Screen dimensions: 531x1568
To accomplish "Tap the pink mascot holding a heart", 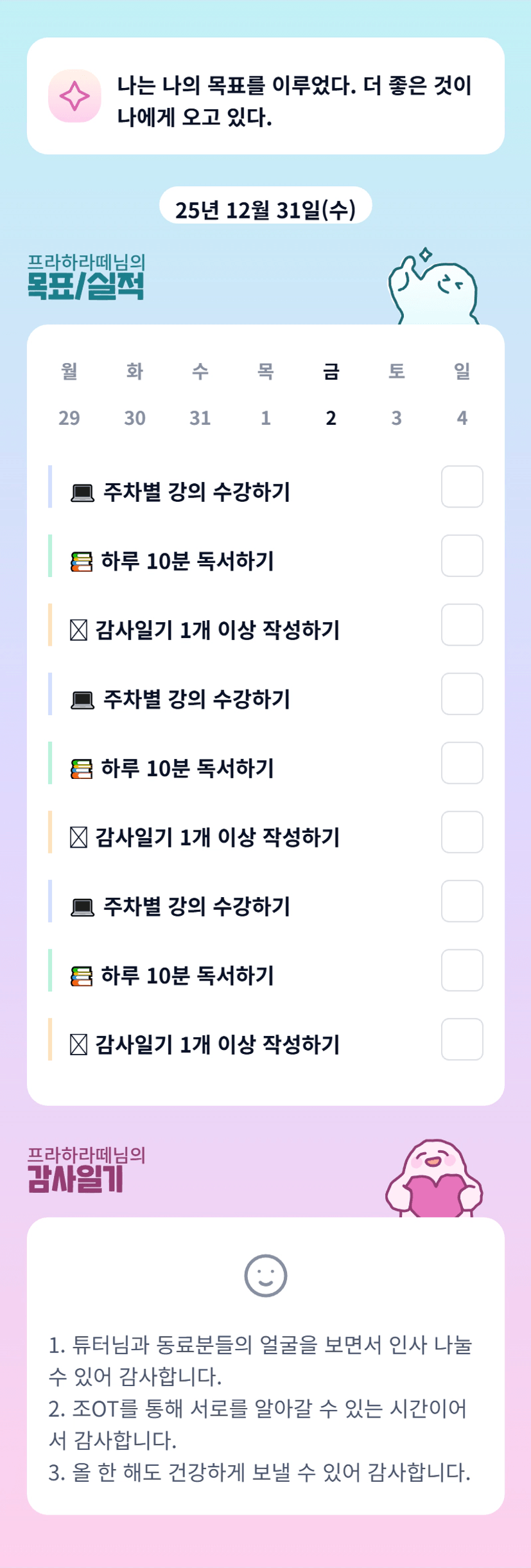I will click(435, 1180).
